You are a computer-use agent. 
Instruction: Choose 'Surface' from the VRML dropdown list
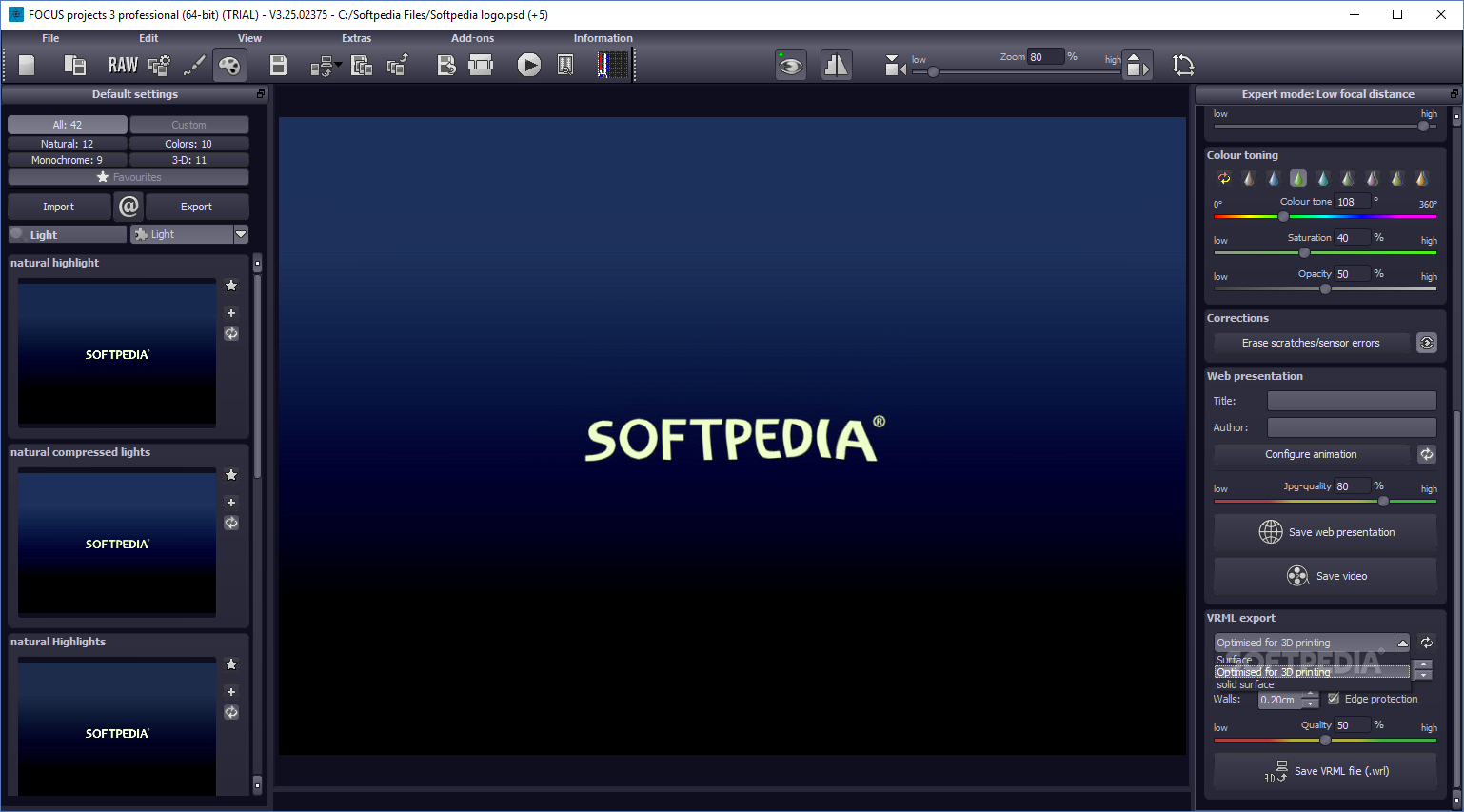coord(1312,660)
